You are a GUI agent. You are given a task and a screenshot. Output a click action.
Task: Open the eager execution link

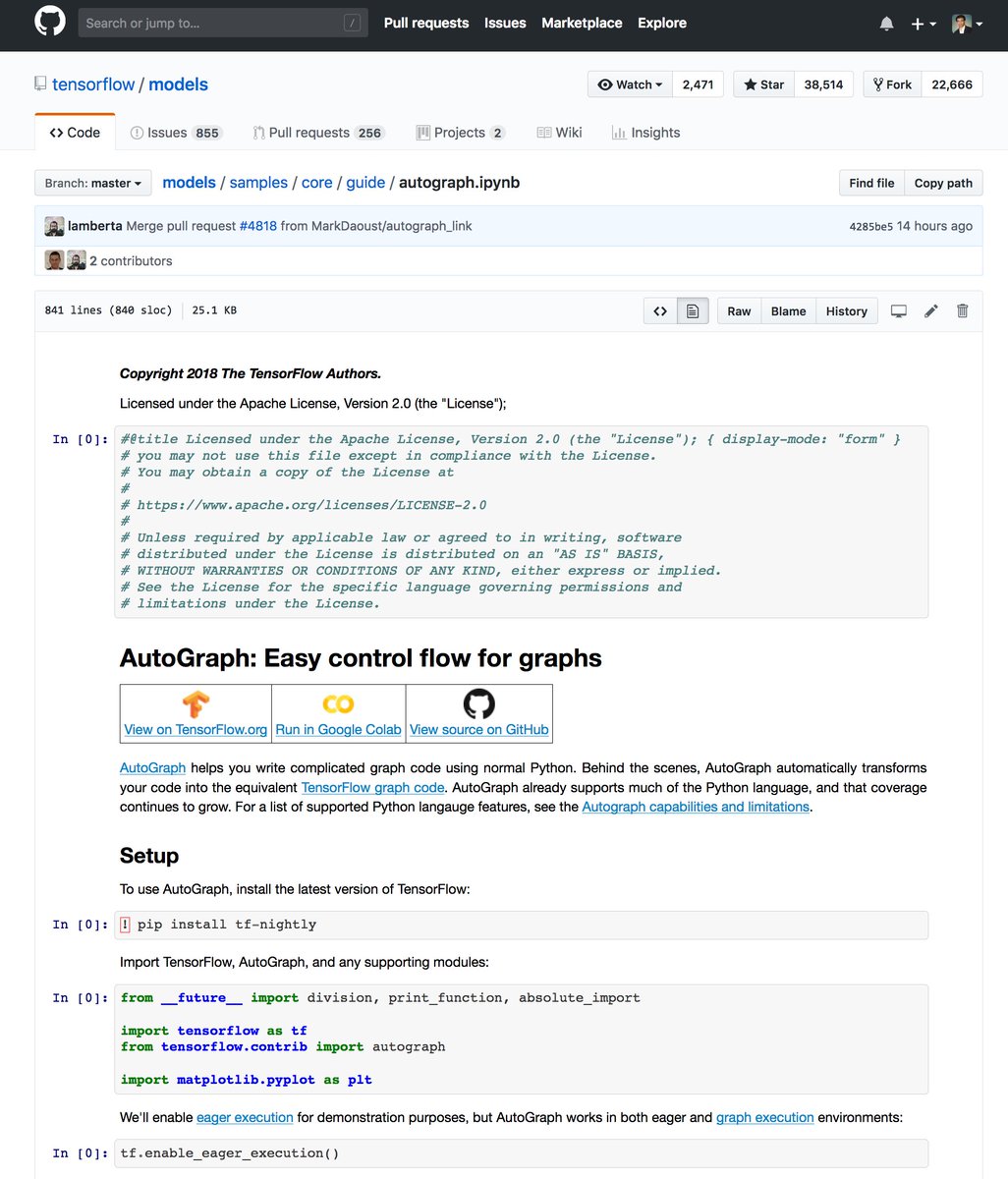pyautogui.click(x=245, y=1117)
